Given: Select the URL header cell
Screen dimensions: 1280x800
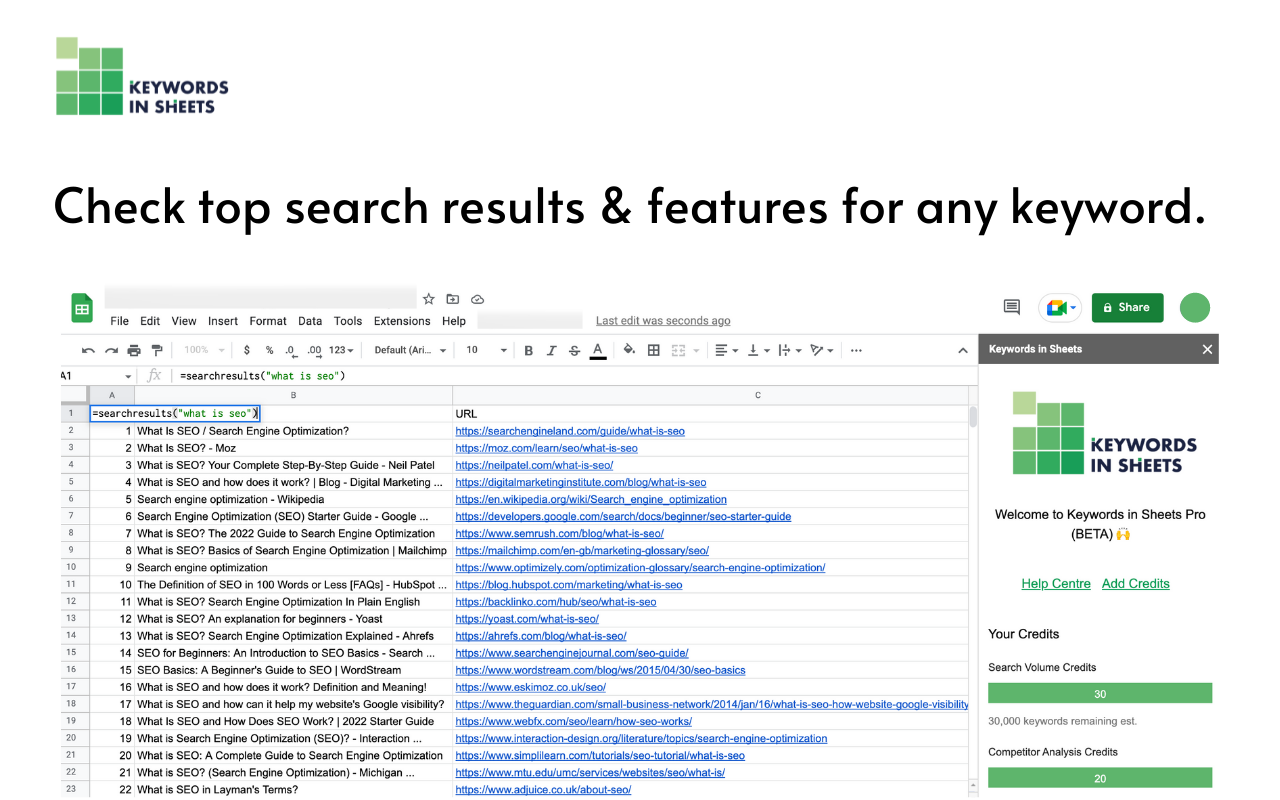Looking at the screenshot, I should coord(710,413).
